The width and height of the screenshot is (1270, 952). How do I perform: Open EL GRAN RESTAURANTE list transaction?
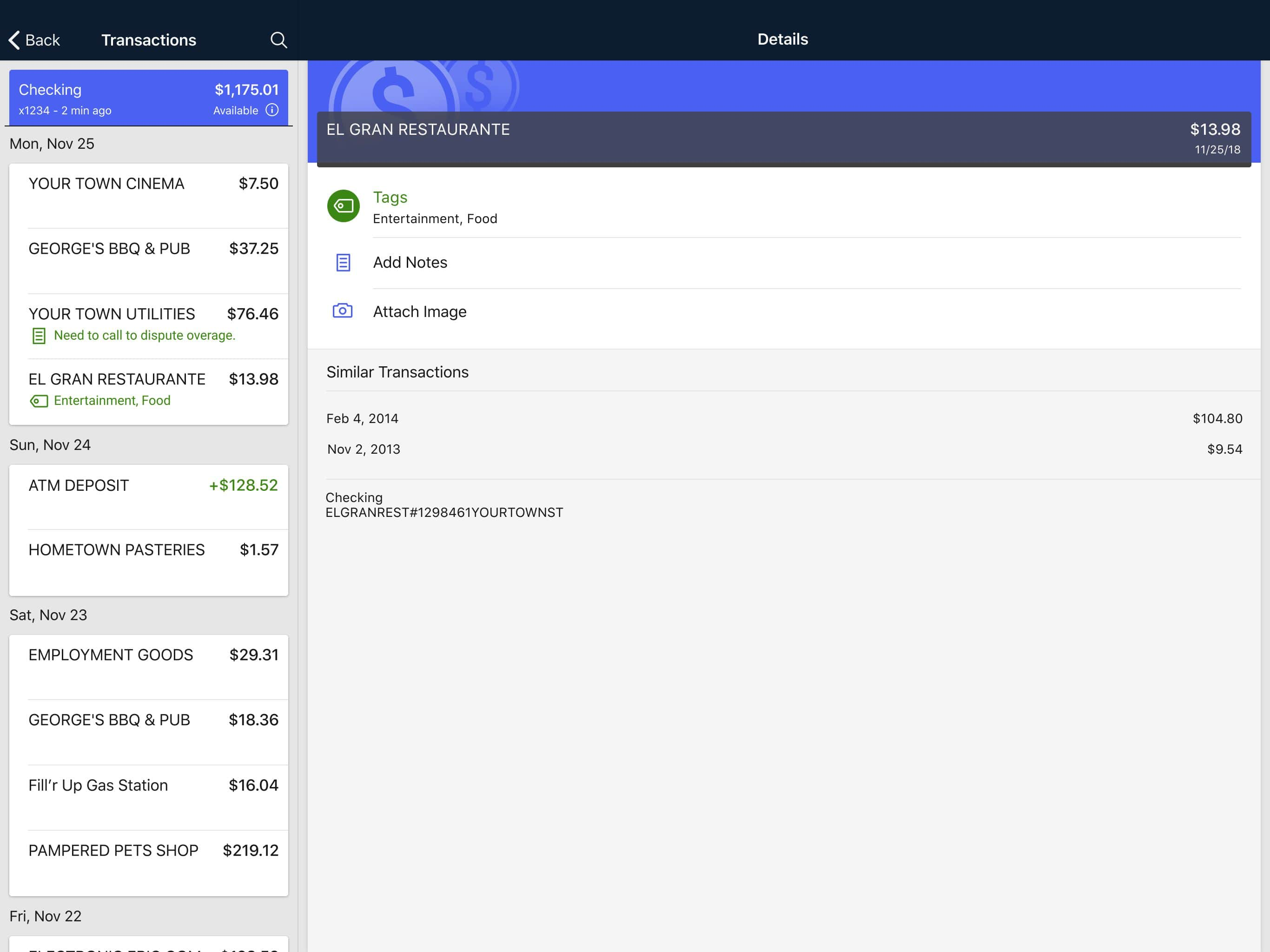tap(149, 391)
